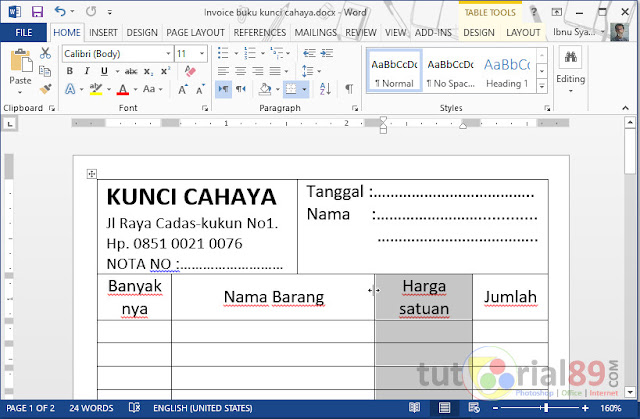This screenshot has width=640, height=419.
Task: Toggle Subscript formatting
Action: coord(148,71)
